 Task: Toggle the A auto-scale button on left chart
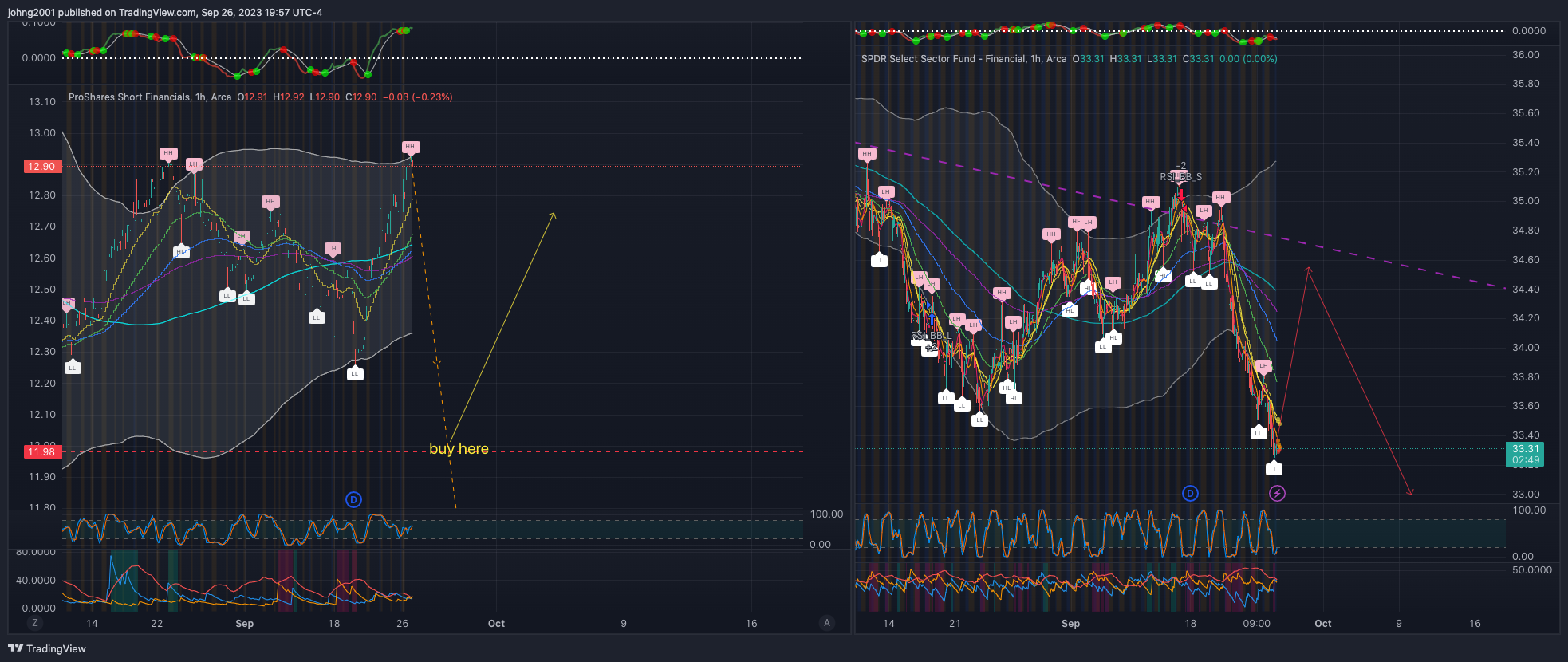(827, 623)
